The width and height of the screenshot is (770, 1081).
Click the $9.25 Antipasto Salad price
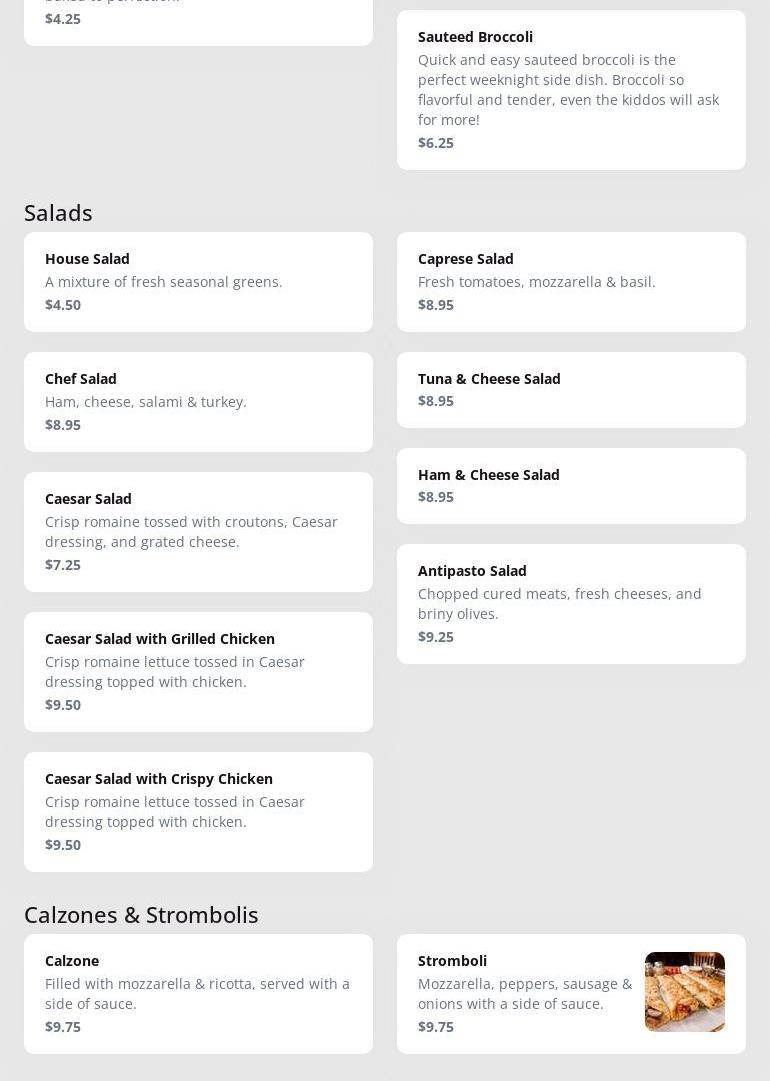(436, 636)
